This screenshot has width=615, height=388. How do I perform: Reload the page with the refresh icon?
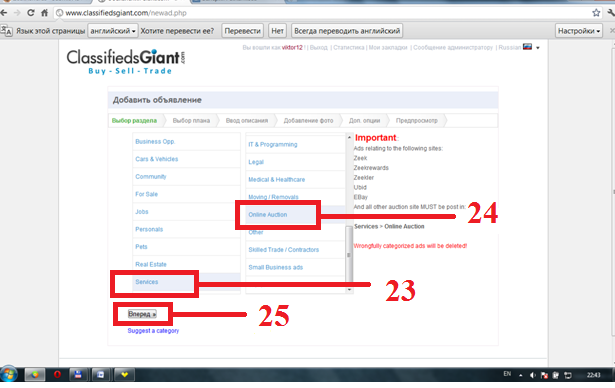[x=31, y=13]
